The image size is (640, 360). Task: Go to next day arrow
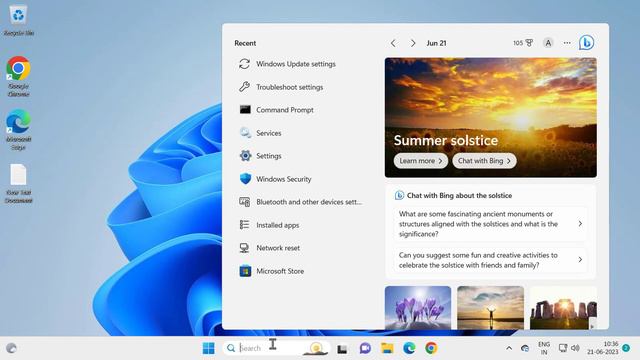coord(413,43)
